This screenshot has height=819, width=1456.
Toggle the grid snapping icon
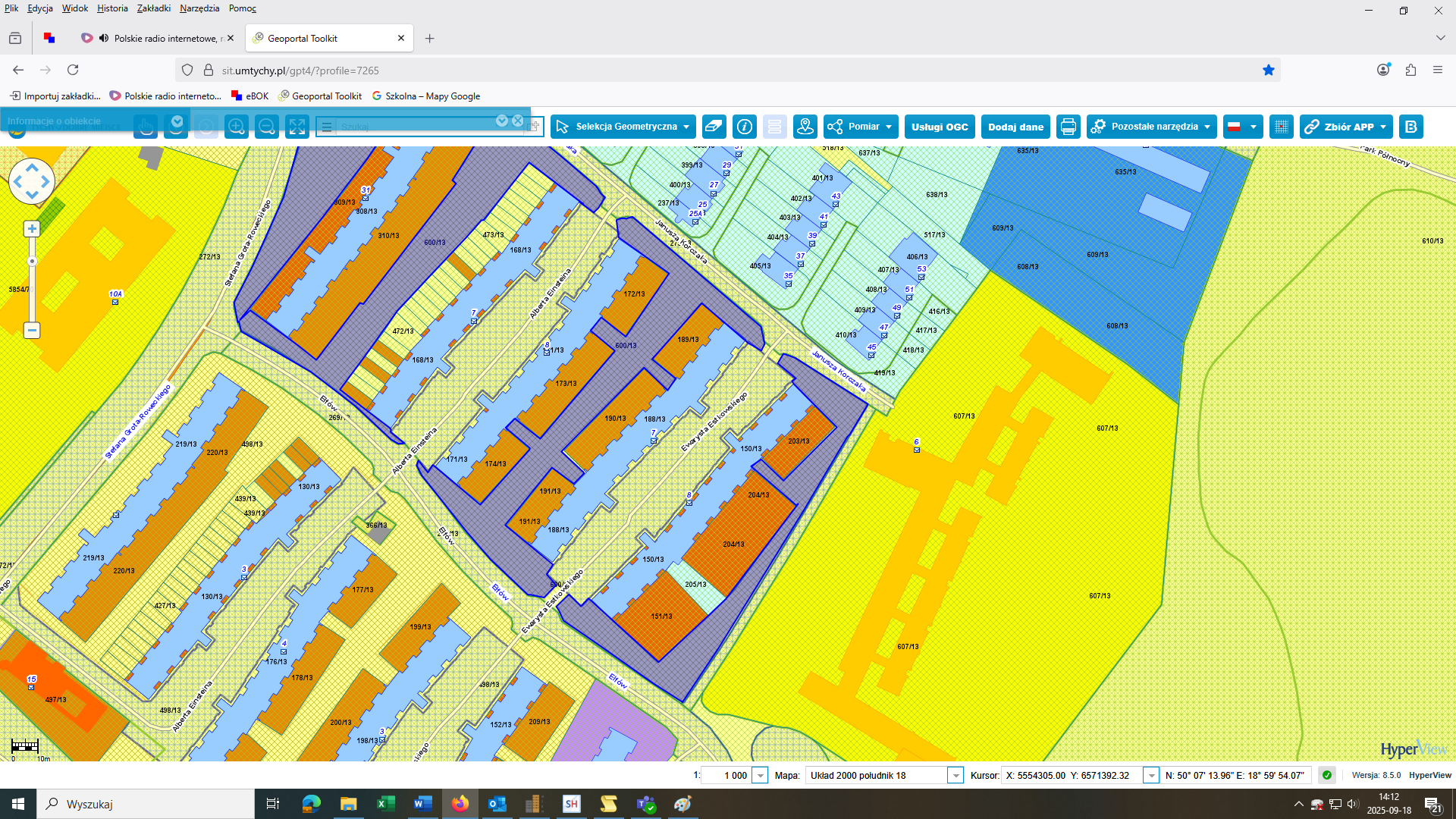coord(1281,127)
